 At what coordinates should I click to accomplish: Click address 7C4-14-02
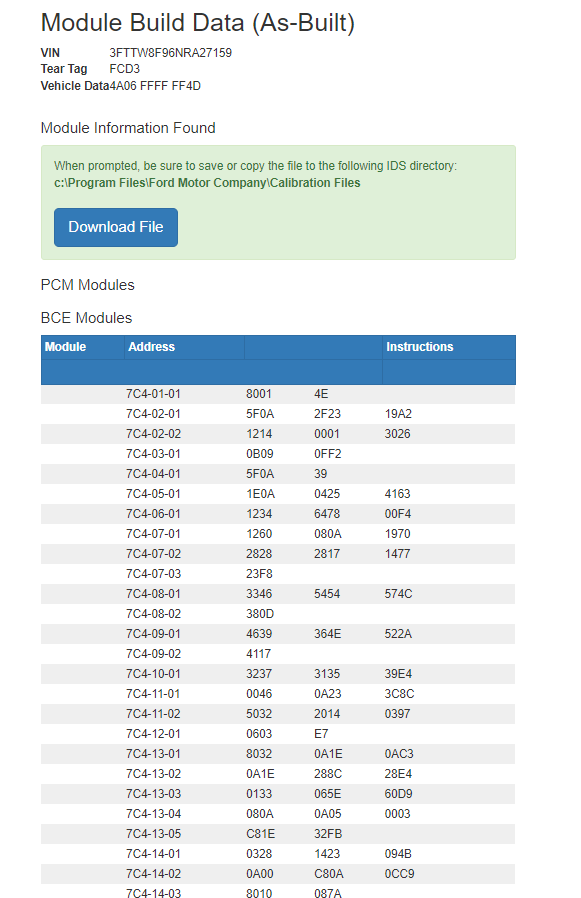[154, 874]
